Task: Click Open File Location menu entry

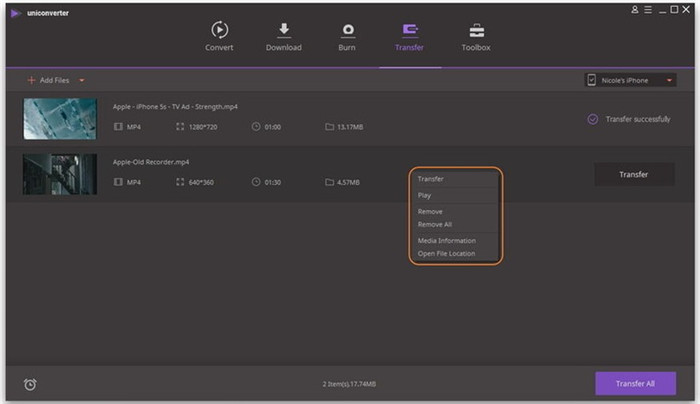Action: [446, 254]
